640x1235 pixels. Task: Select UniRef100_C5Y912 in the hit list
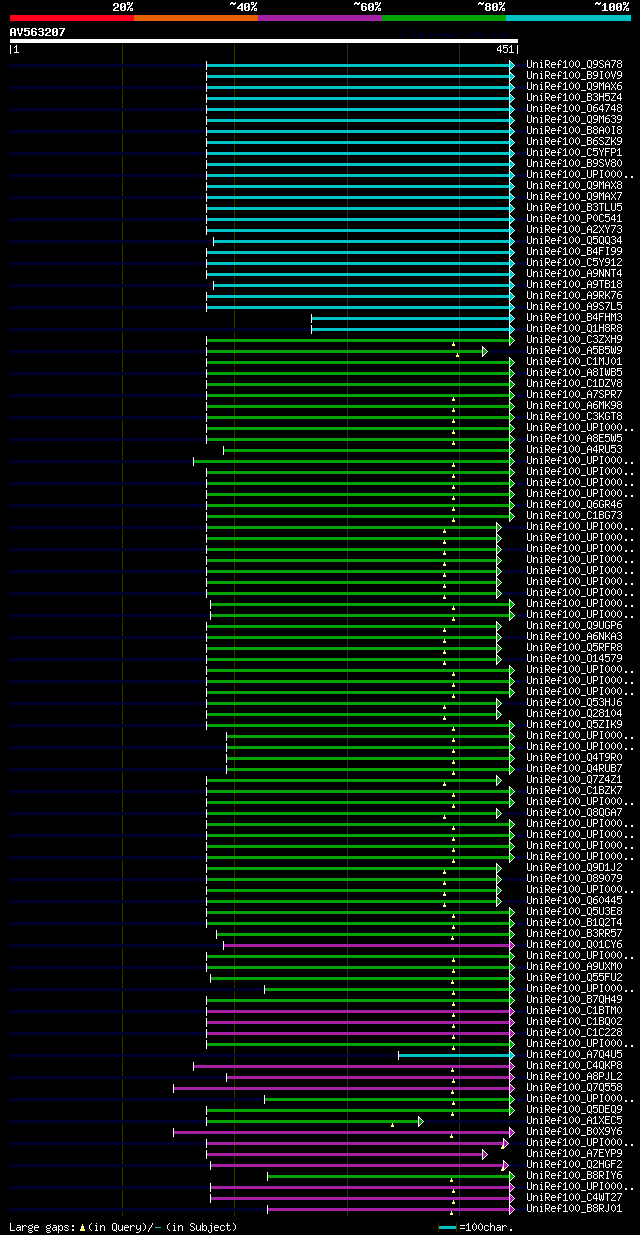pyautogui.click(x=574, y=263)
